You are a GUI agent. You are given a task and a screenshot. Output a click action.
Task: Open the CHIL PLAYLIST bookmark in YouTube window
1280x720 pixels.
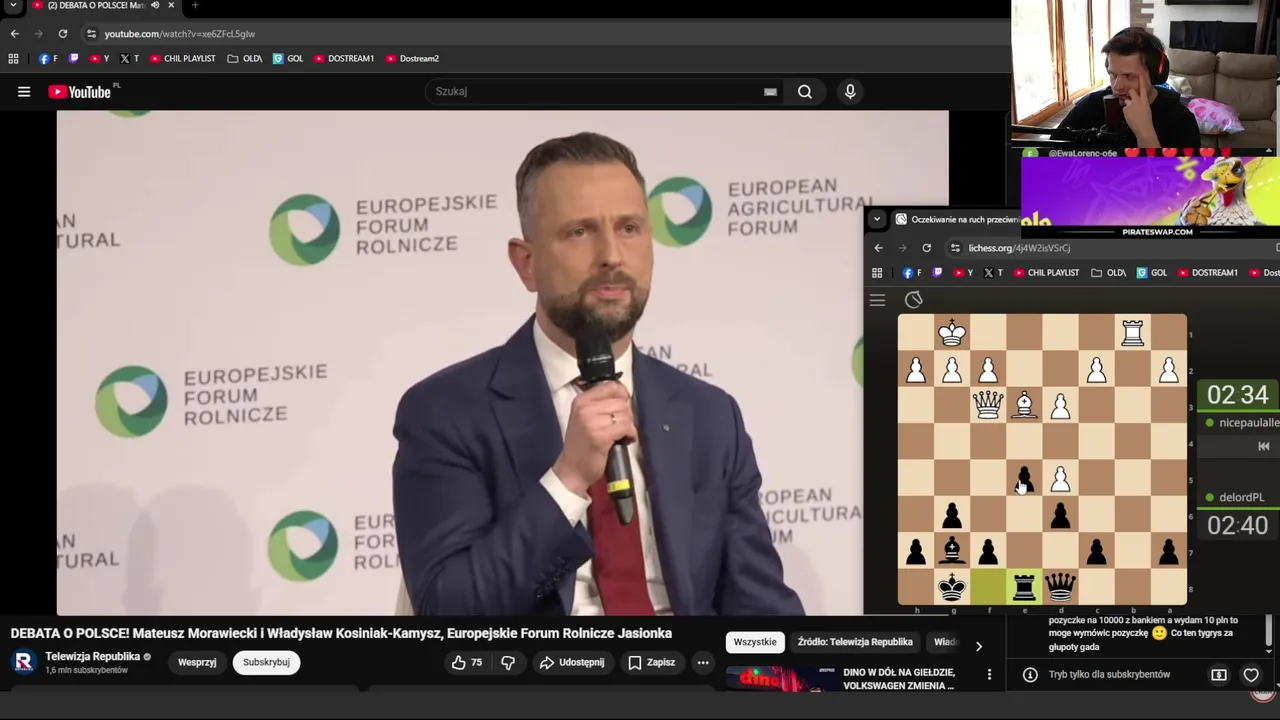point(182,59)
